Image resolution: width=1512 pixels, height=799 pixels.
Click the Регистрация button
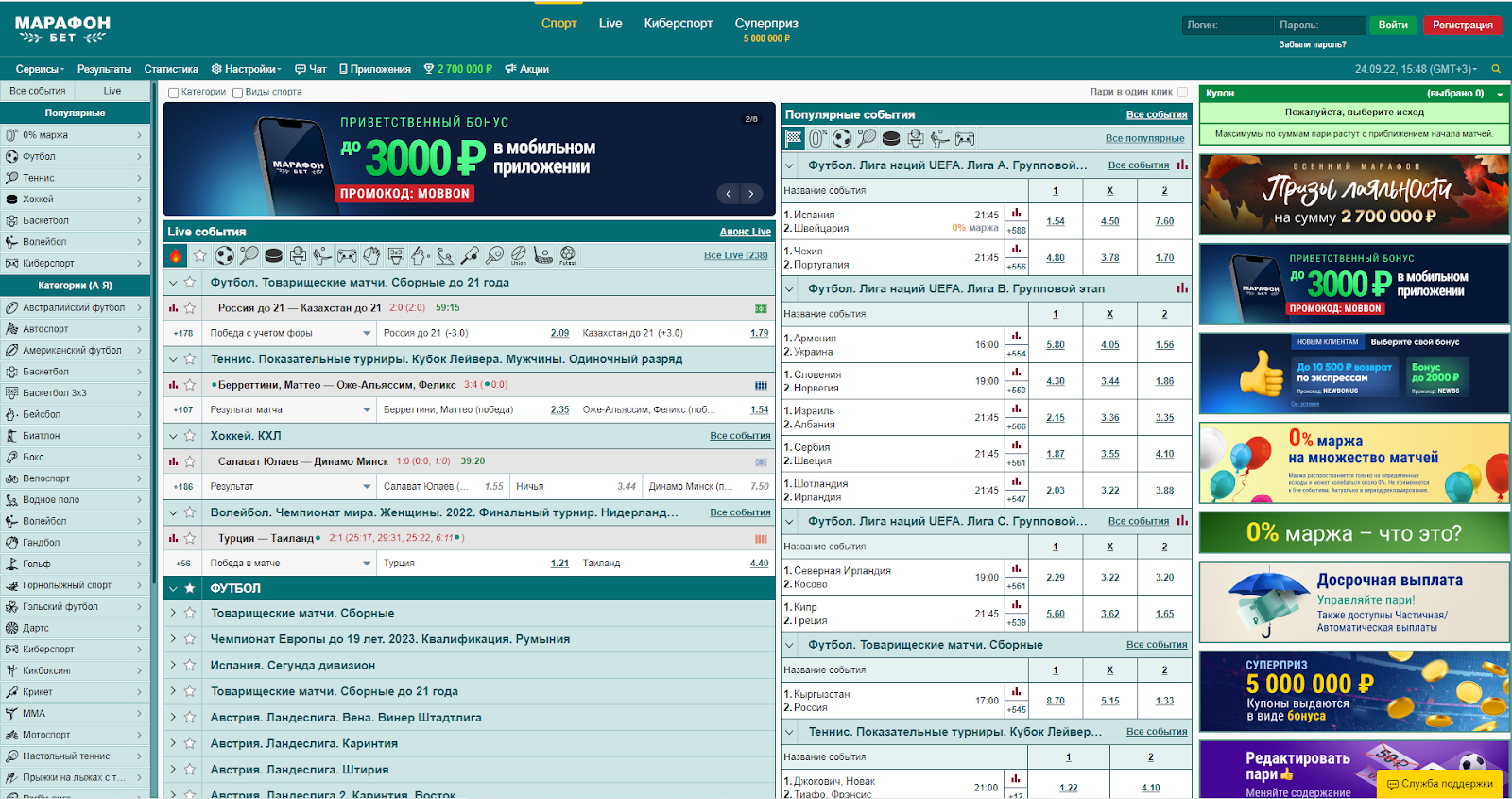(1462, 26)
